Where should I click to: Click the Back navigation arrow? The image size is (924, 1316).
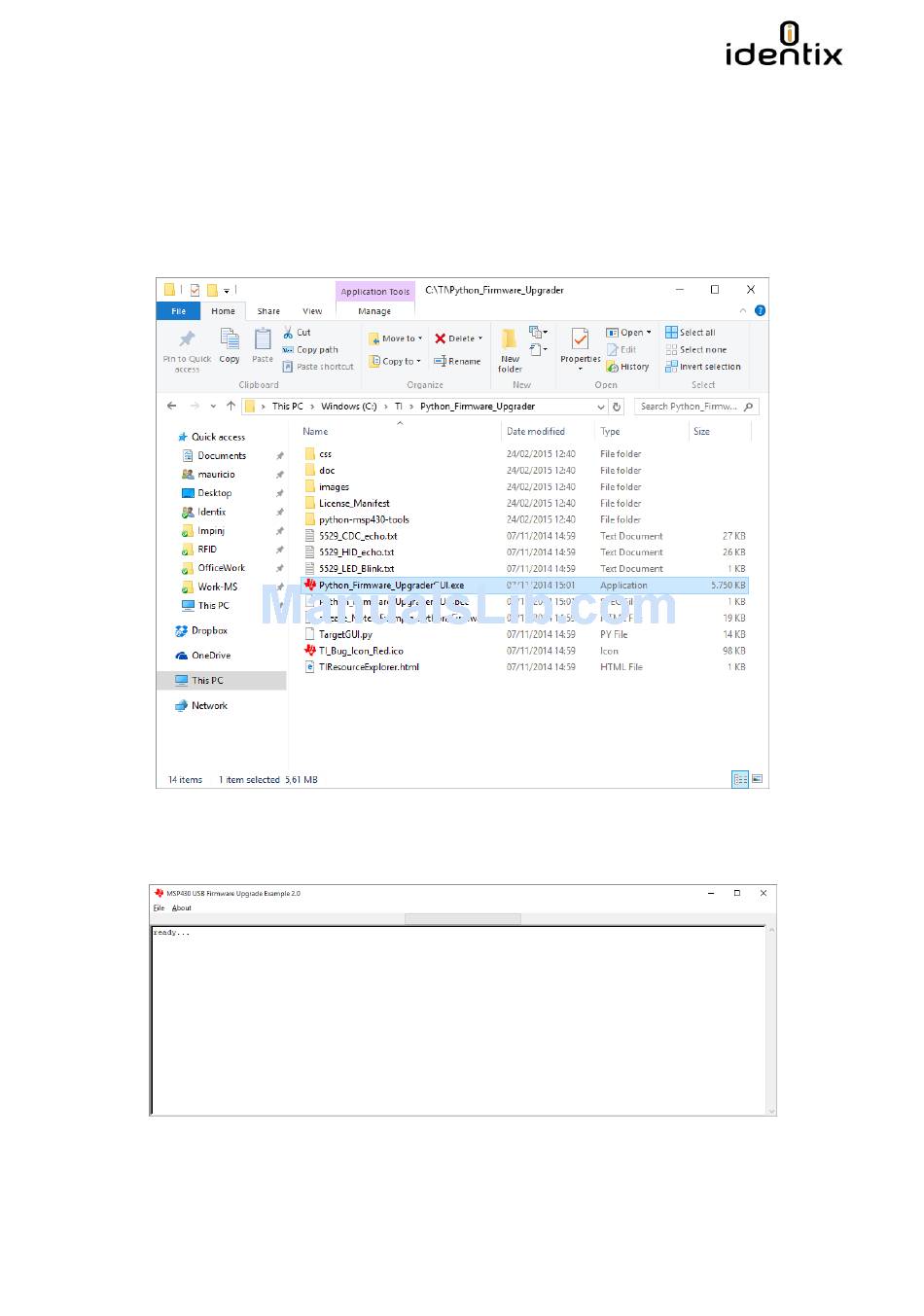[x=172, y=407]
